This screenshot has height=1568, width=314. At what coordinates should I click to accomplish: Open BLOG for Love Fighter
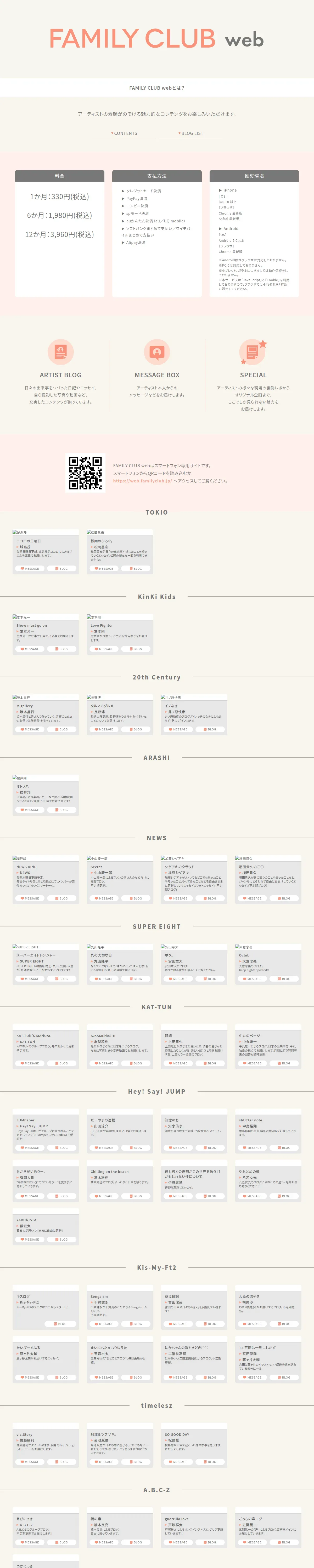136,649
